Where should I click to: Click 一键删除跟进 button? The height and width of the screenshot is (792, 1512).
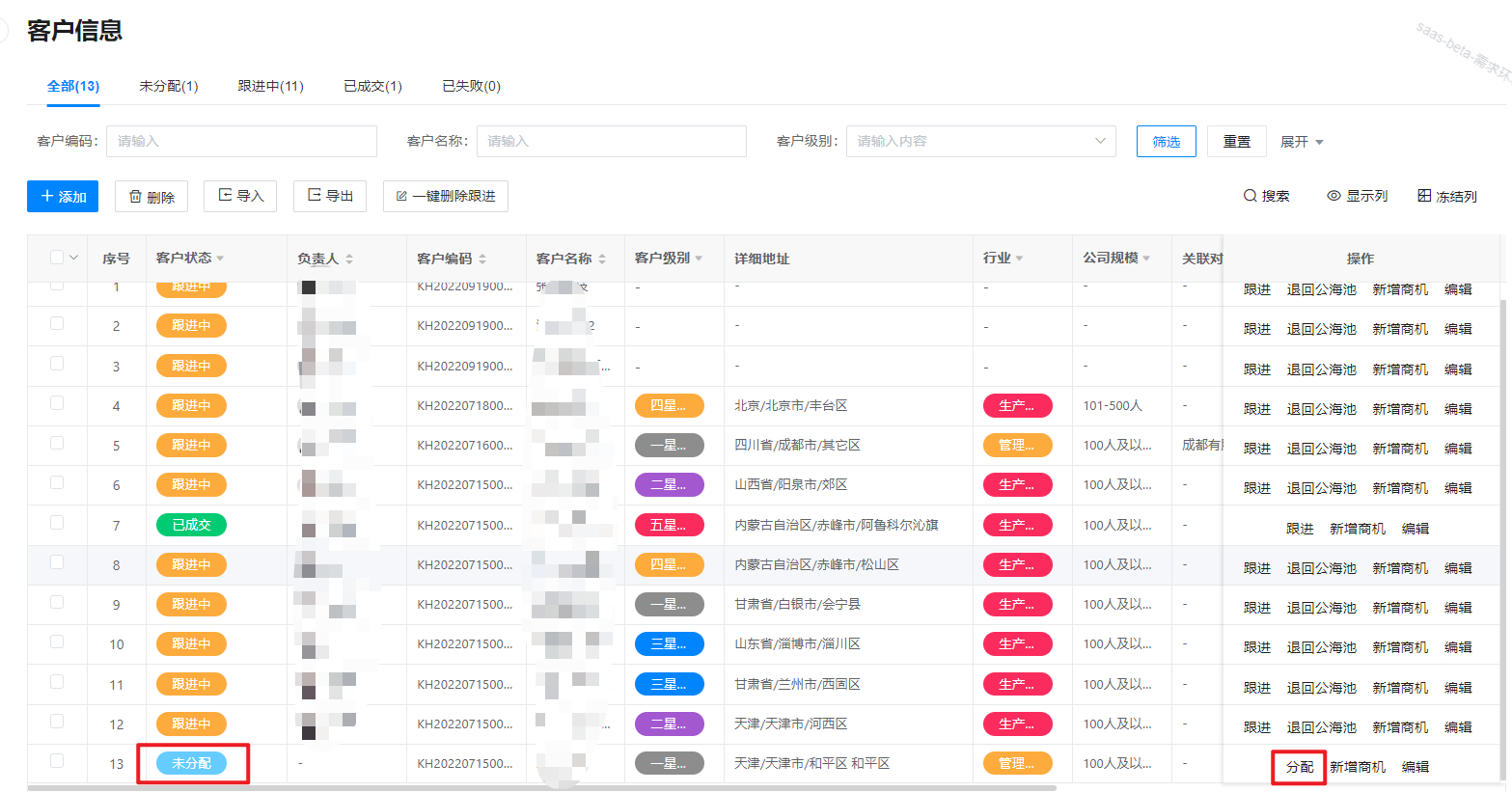click(446, 196)
